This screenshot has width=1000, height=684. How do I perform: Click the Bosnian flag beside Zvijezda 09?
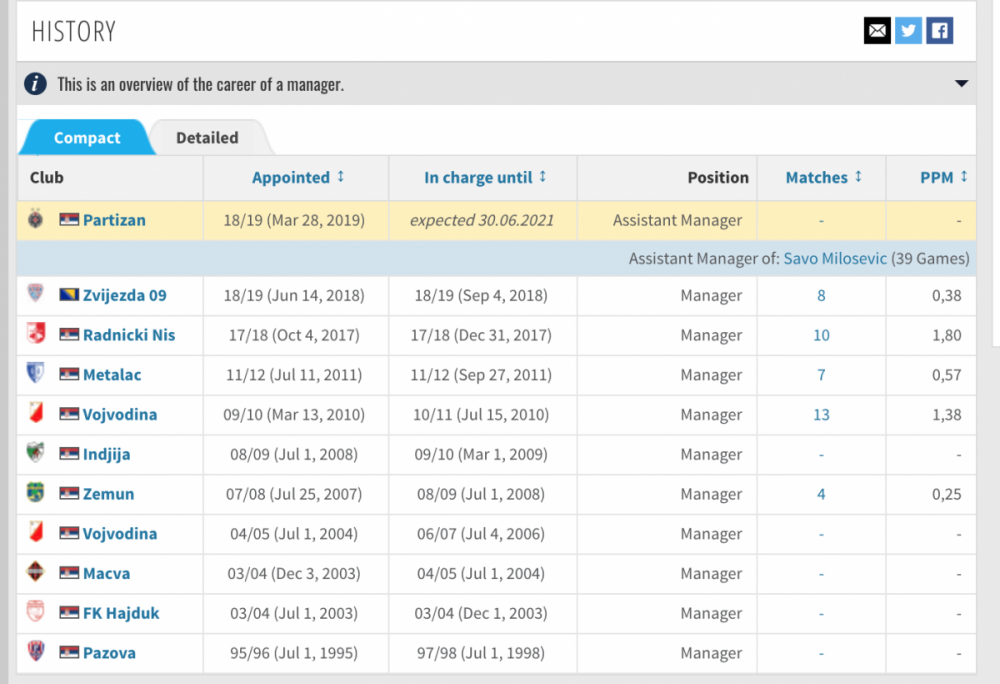[x=69, y=296]
